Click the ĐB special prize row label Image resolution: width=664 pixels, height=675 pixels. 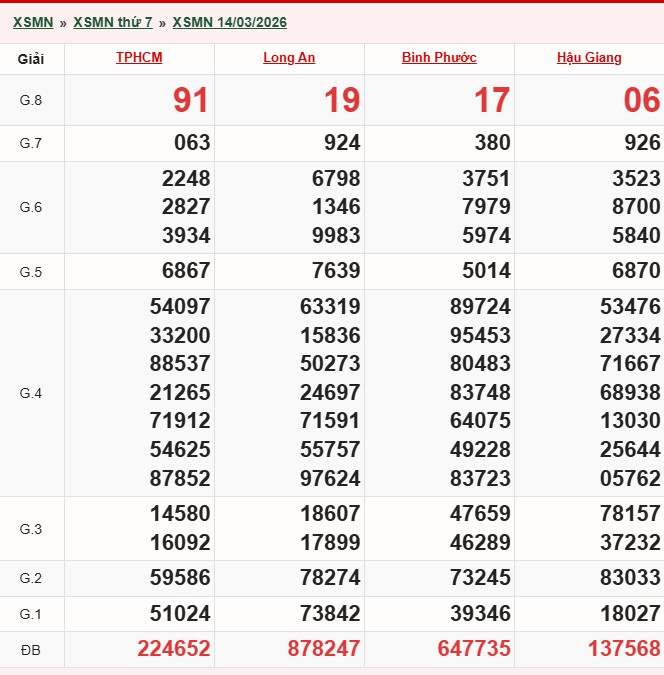coord(31,649)
